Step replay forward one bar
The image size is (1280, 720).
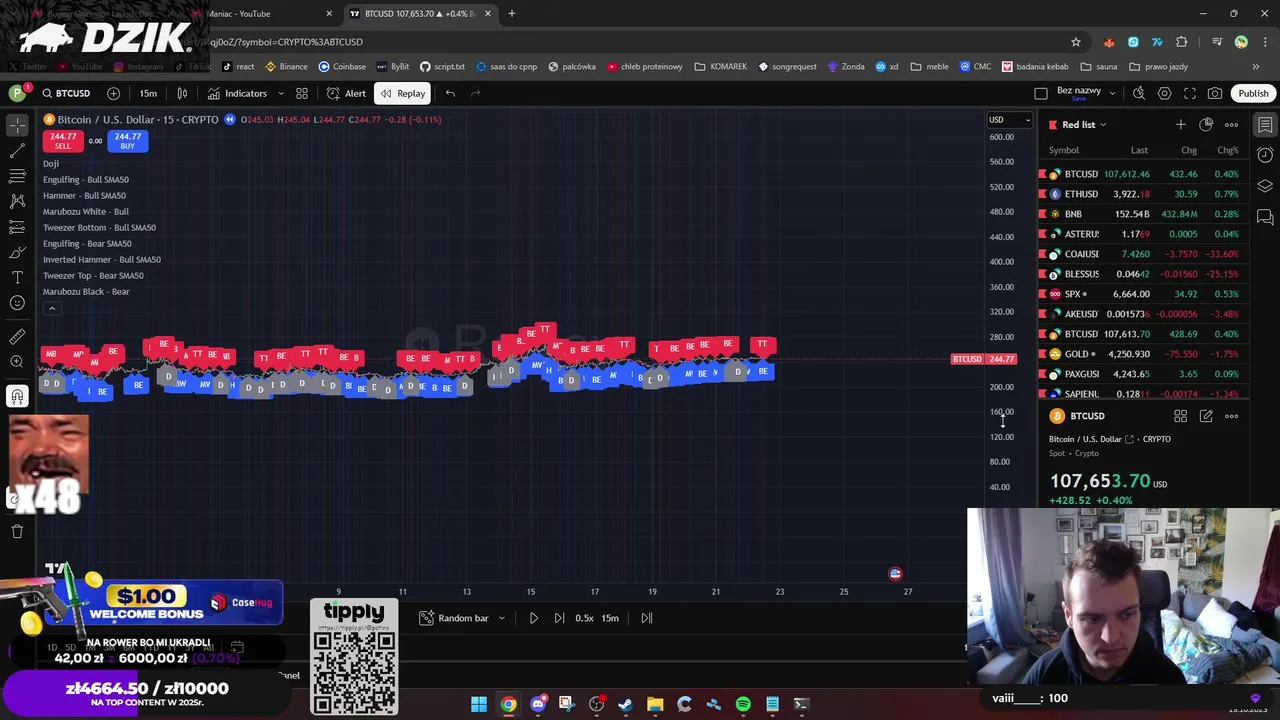[559, 618]
